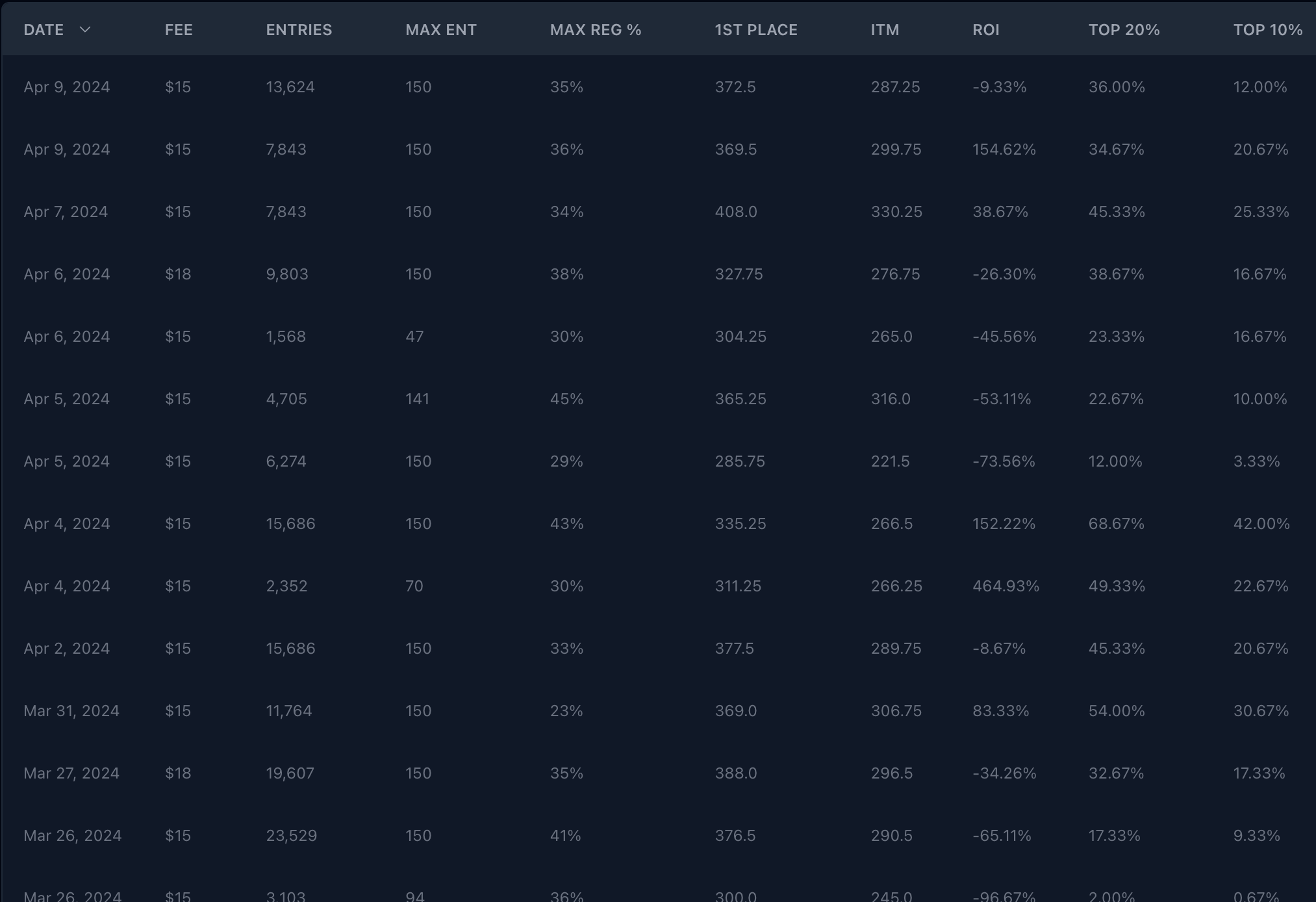Select the 13,624 entries cell
Viewport: 1316px width, 902px height.
point(290,87)
